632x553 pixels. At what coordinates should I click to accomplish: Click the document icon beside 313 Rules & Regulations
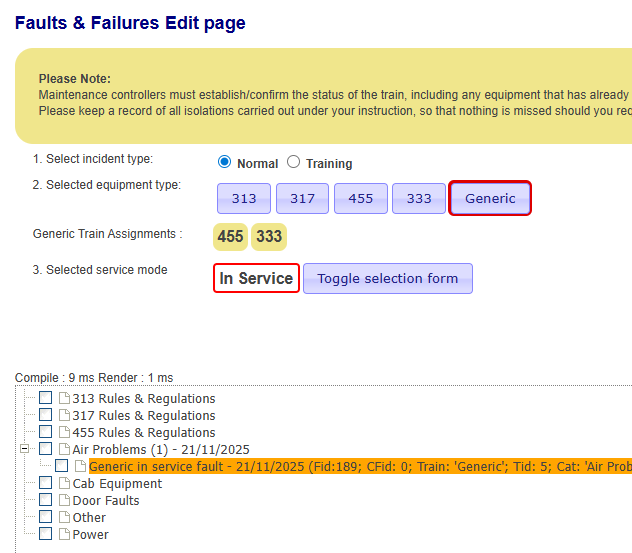pos(64,399)
